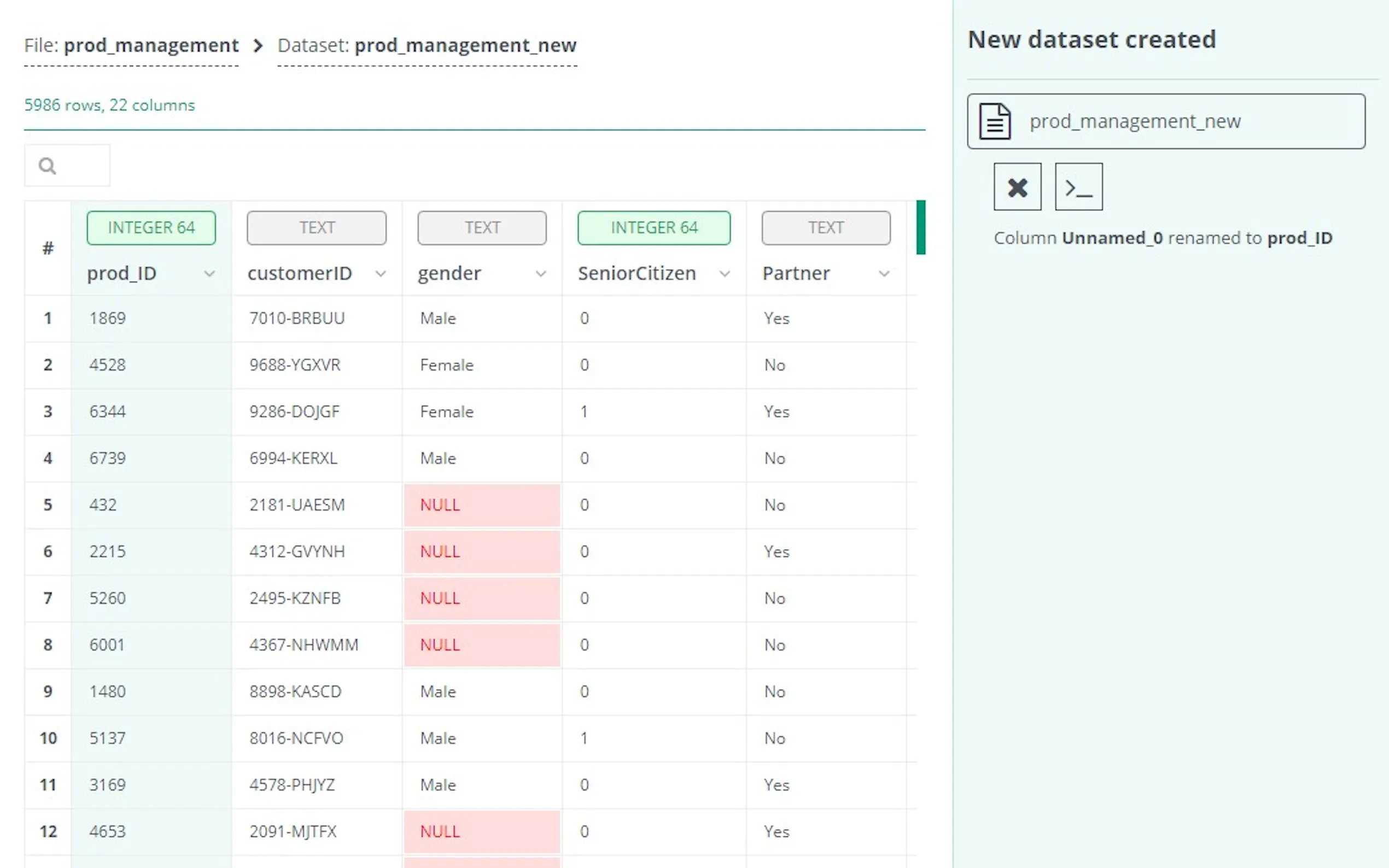This screenshot has height=868, width=1389.
Task: Open the SeniorCitizen column dropdown arrow
Action: [725, 274]
